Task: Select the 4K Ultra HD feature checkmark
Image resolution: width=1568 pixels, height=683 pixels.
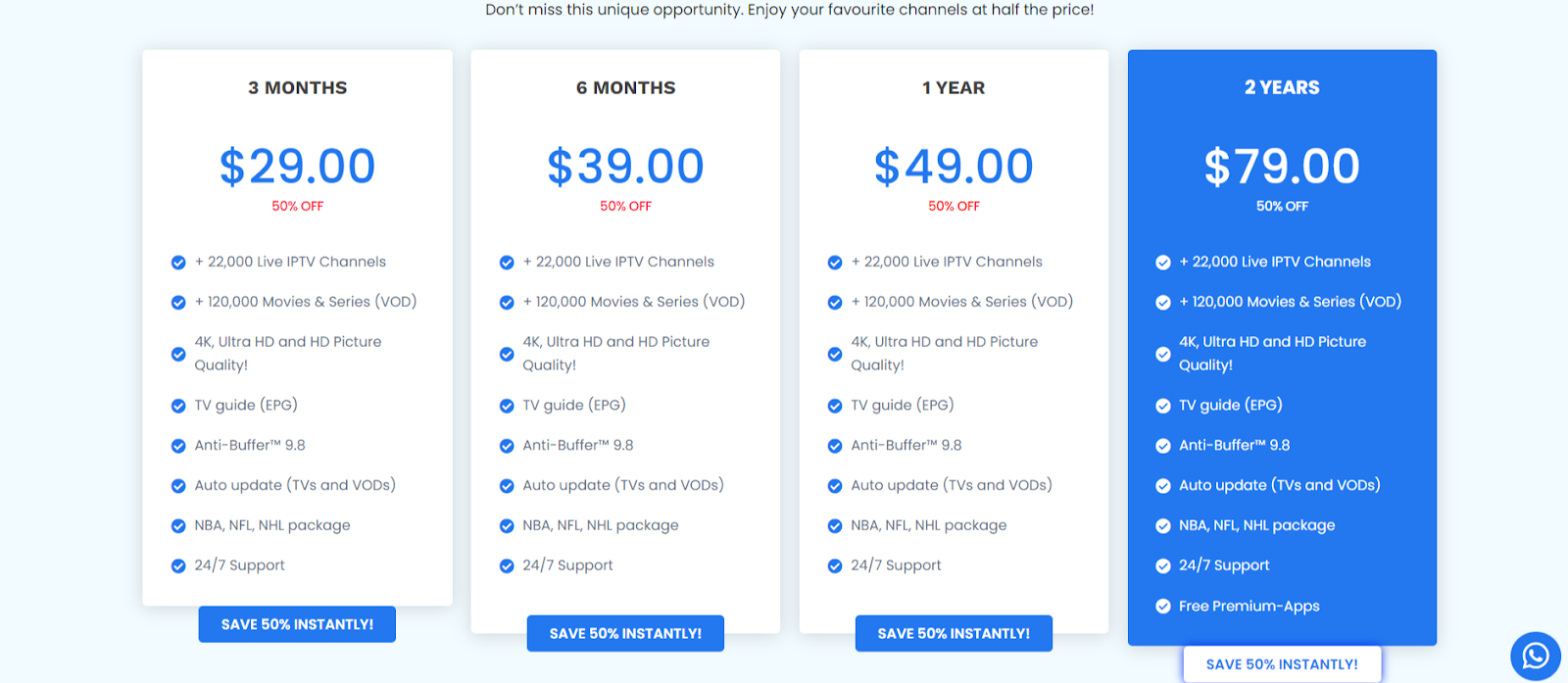Action: point(178,354)
